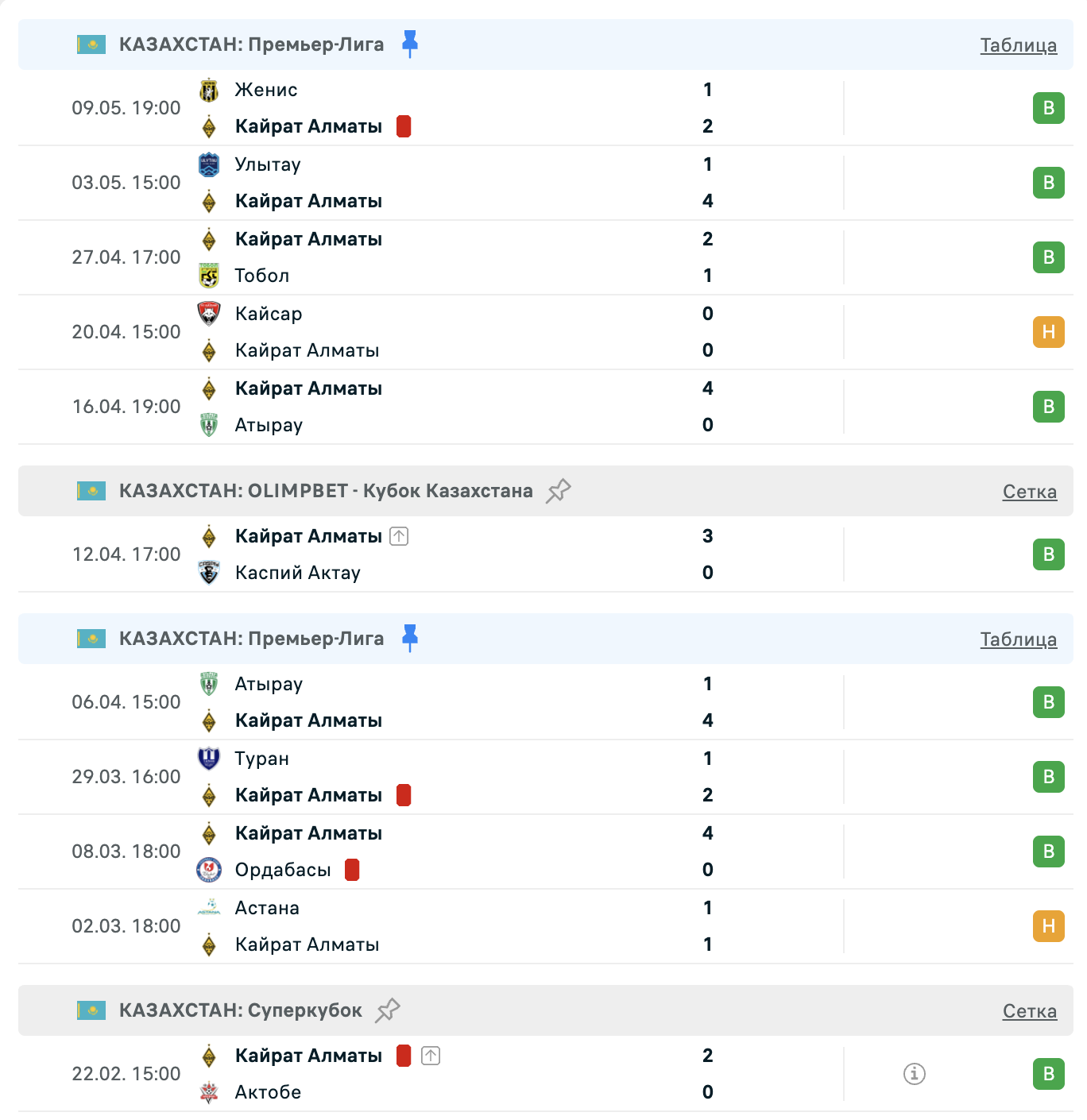Click the Туран team crest
The height and width of the screenshot is (1120, 1087).
pos(209,759)
